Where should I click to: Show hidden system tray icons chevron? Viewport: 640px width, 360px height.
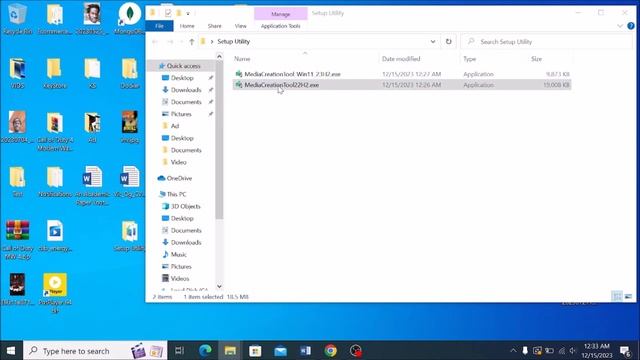tap(513, 351)
